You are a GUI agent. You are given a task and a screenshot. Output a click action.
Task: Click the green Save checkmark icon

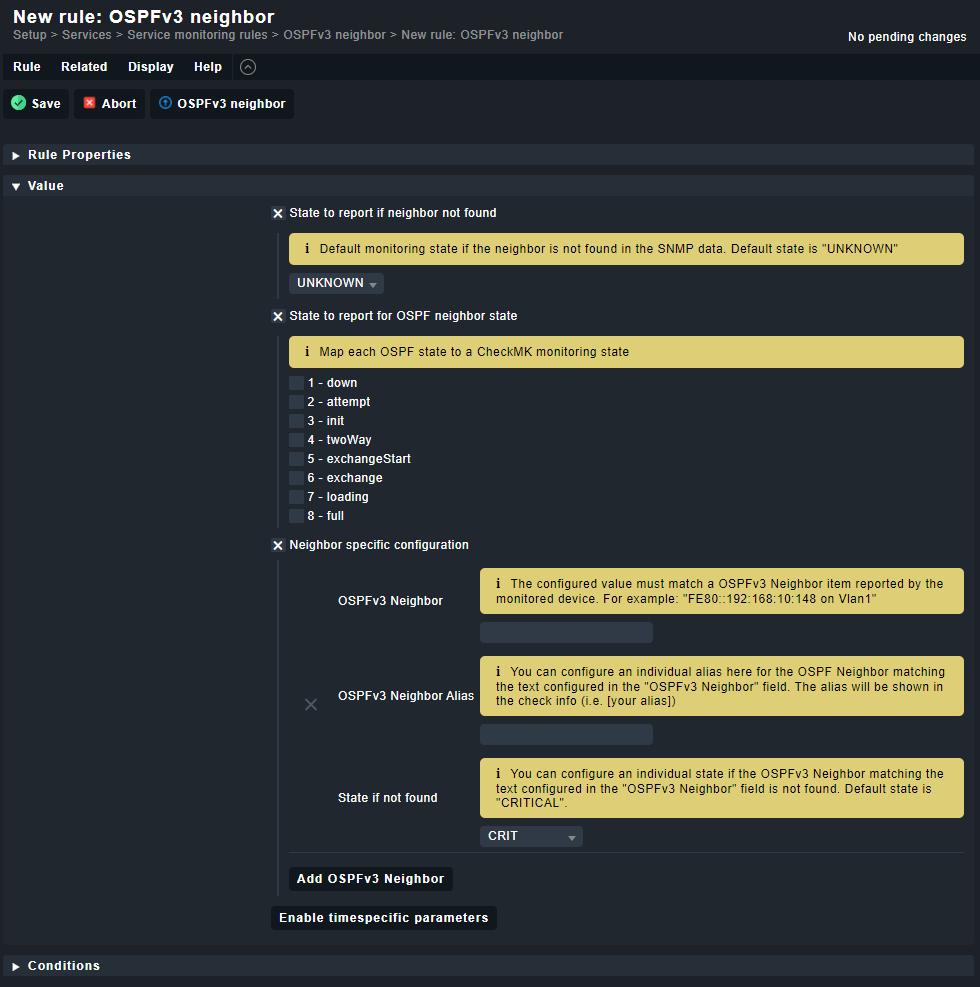click(19, 103)
